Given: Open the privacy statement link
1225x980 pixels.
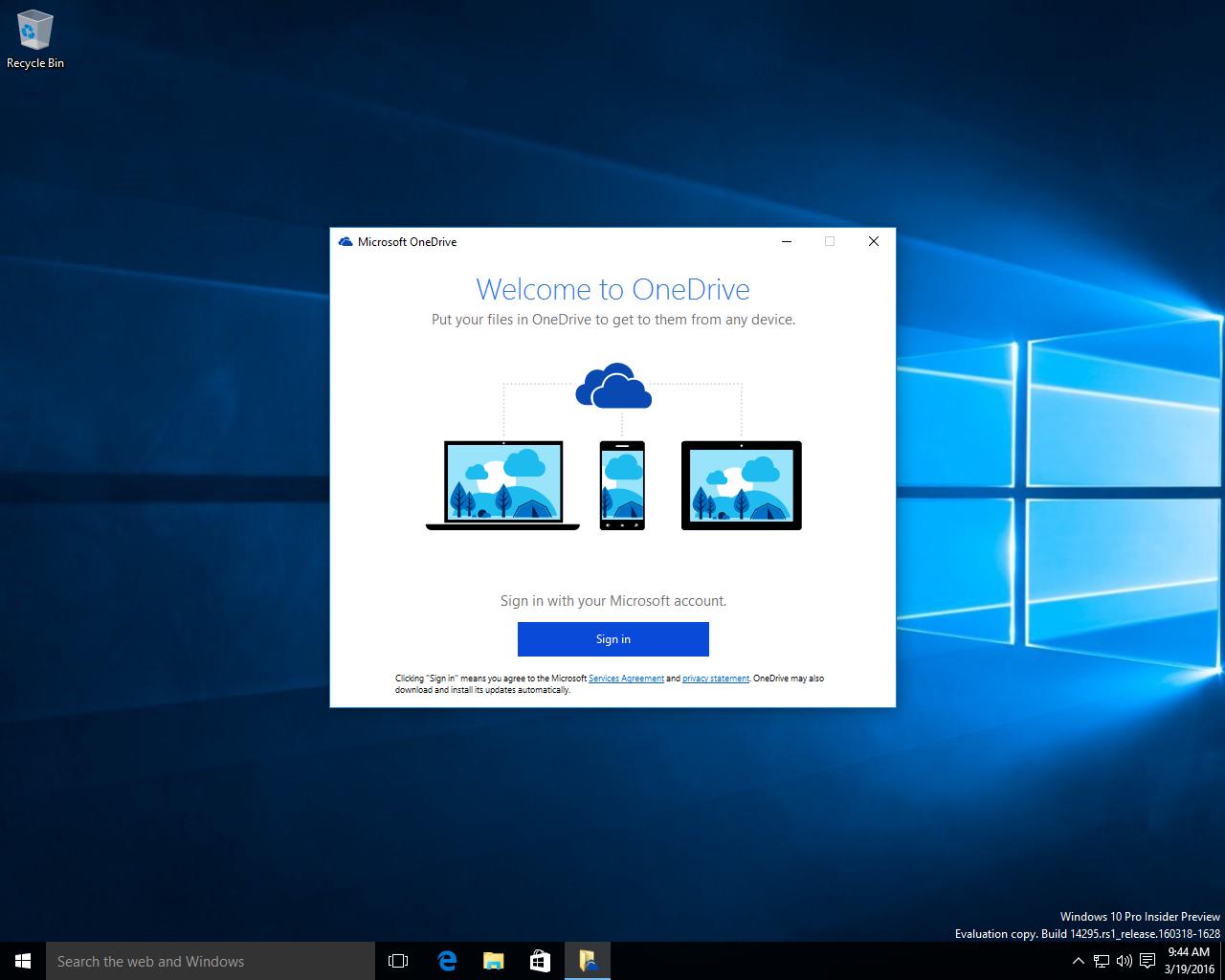Looking at the screenshot, I should (x=716, y=679).
